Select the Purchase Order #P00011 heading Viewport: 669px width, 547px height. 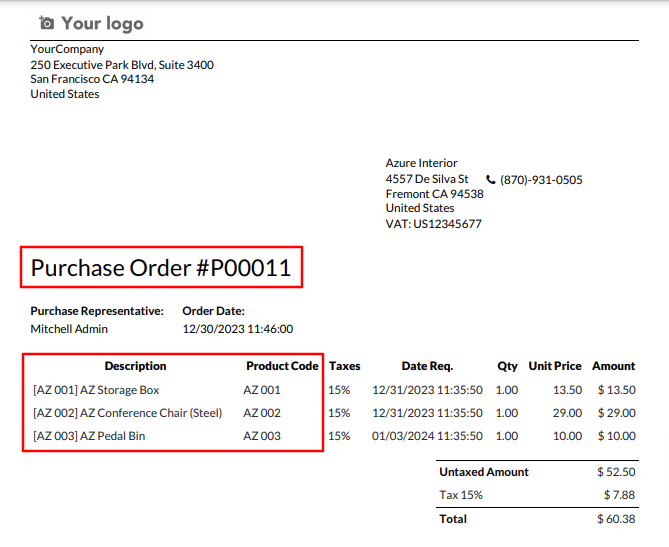pos(161,268)
